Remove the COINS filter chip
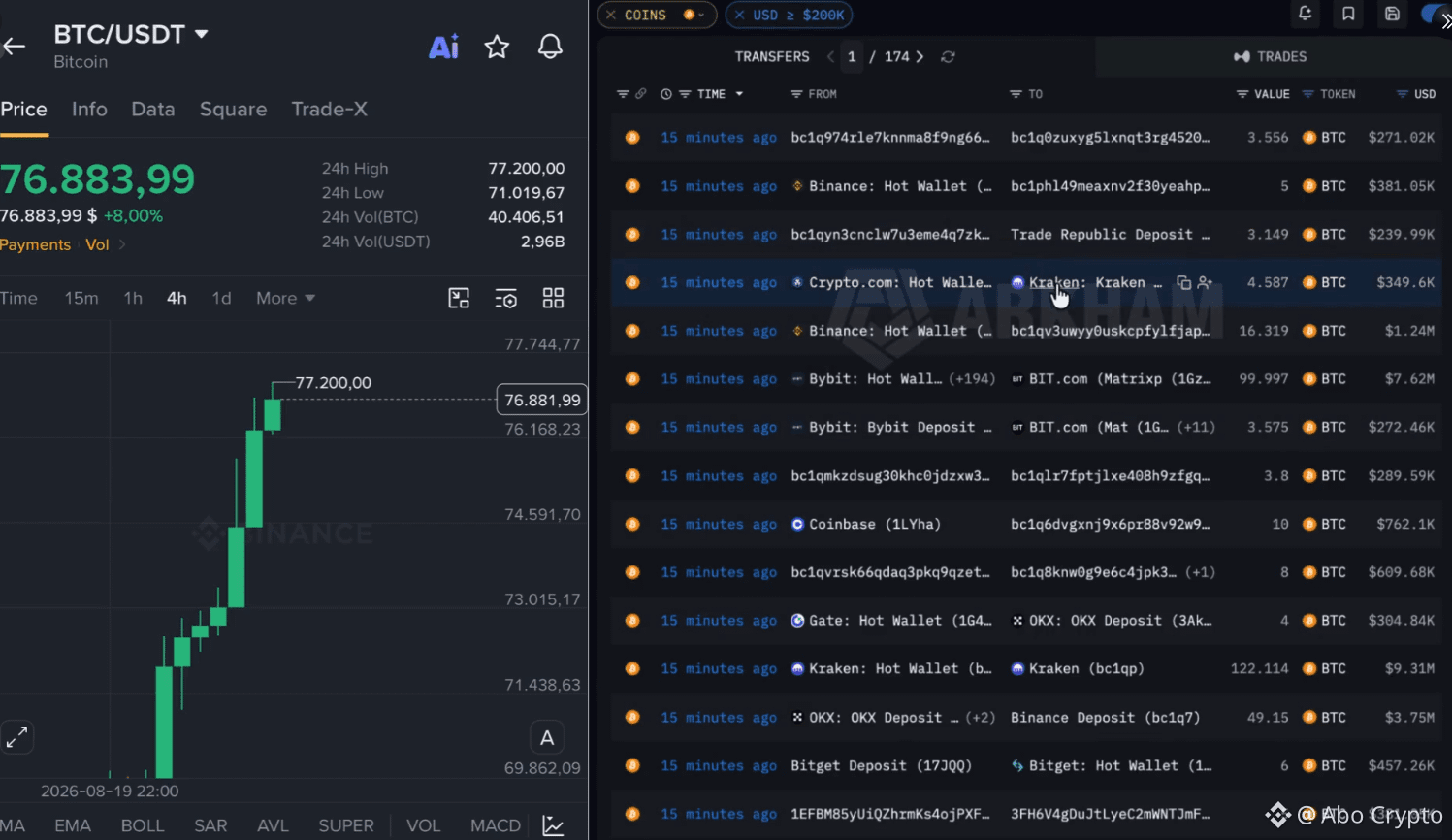Viewport: 1452px width, 840px height. coord(611,15)
